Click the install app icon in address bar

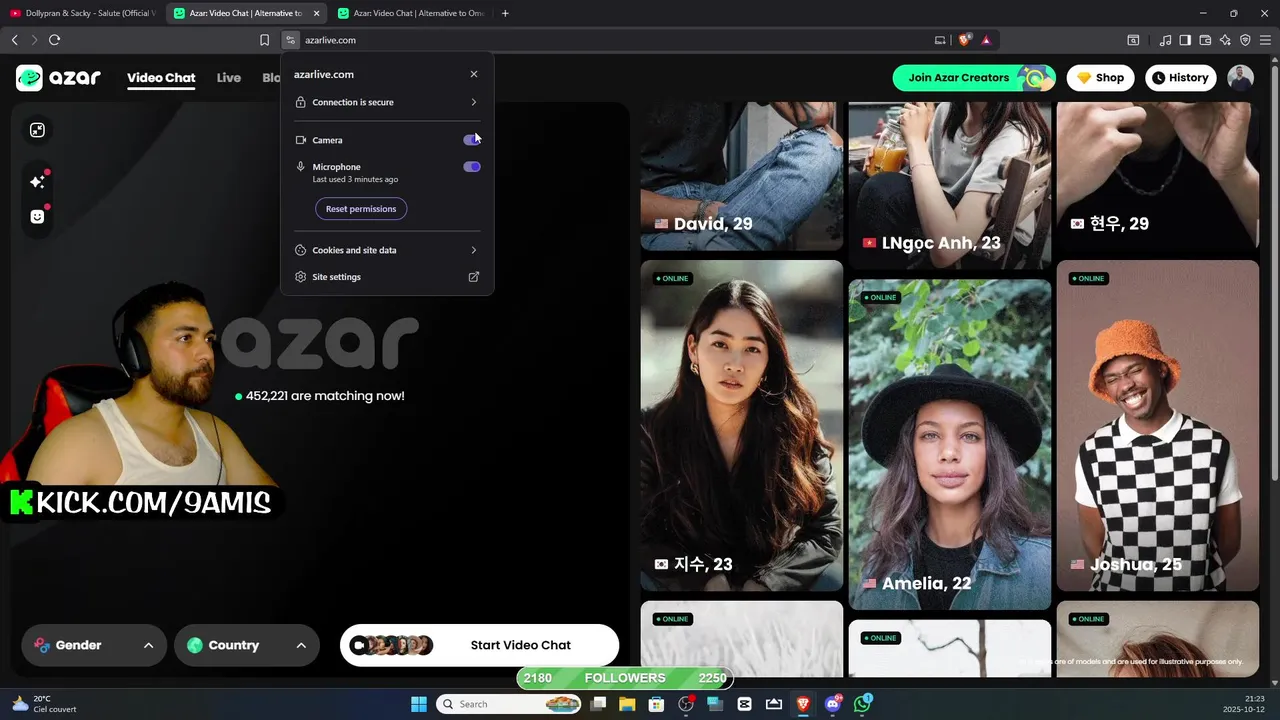click(x=940, y=40)
